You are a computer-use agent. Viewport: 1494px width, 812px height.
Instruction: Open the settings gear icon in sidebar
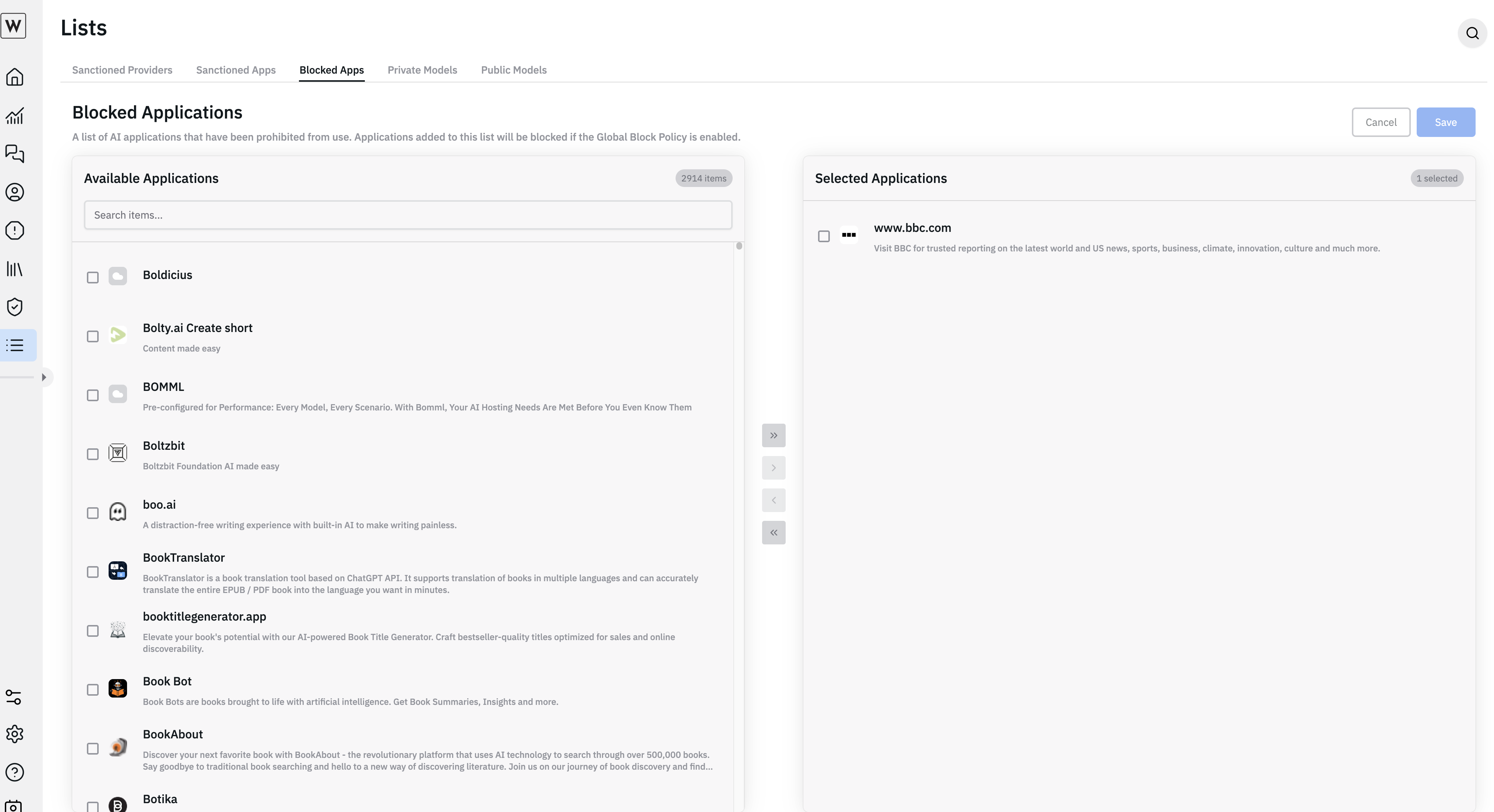tap(14, 734)
